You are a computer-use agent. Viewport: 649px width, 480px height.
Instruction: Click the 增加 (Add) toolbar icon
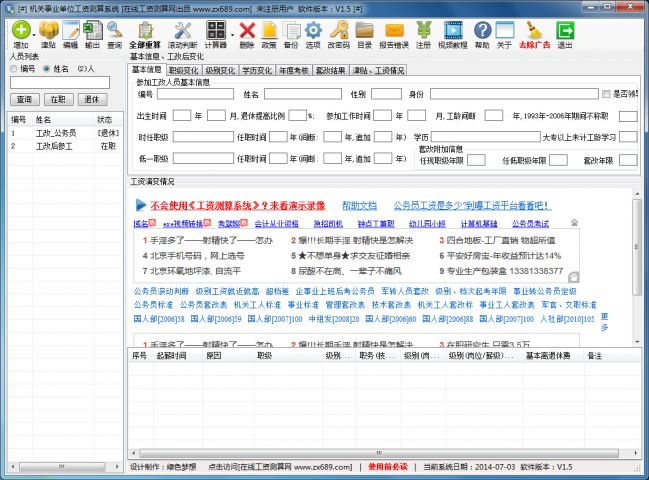(x=19, y=32)
